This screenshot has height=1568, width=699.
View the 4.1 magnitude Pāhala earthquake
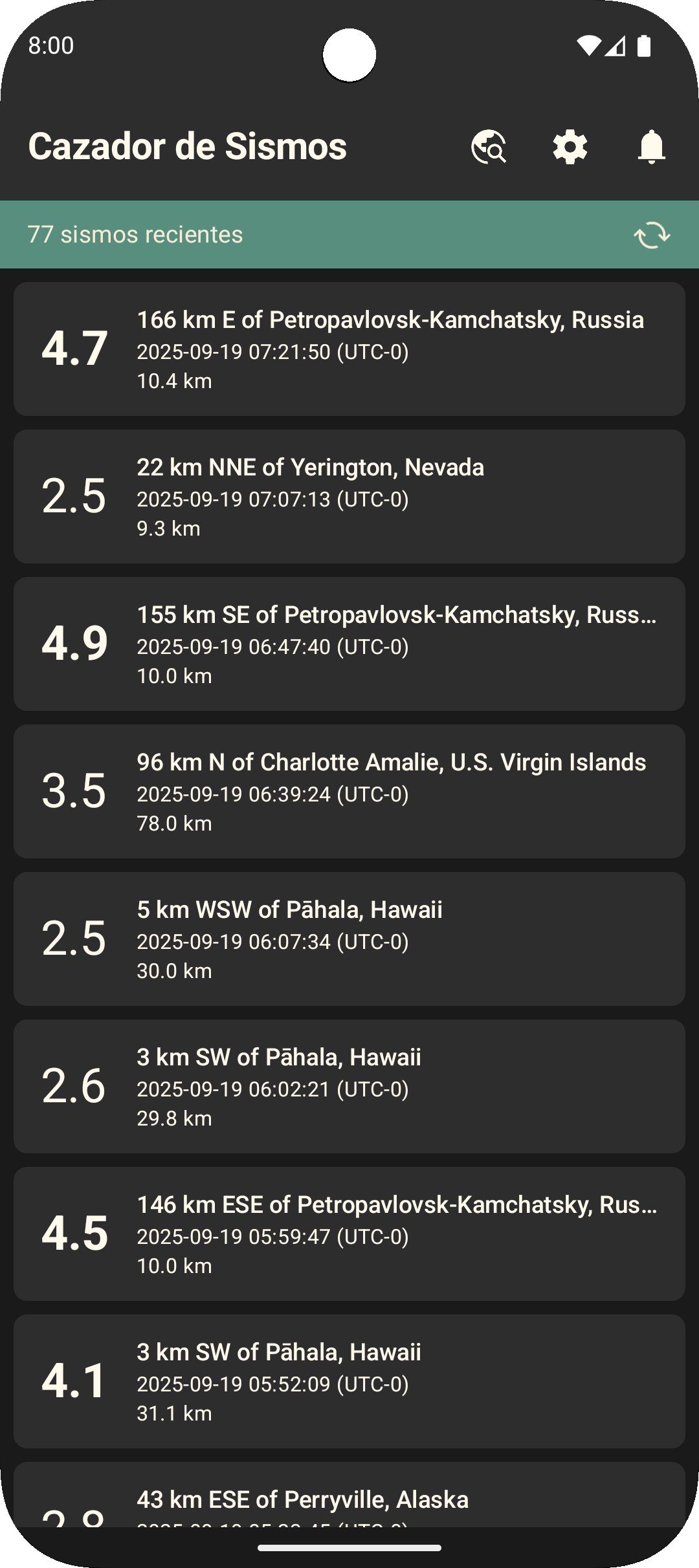point(349,1381)
